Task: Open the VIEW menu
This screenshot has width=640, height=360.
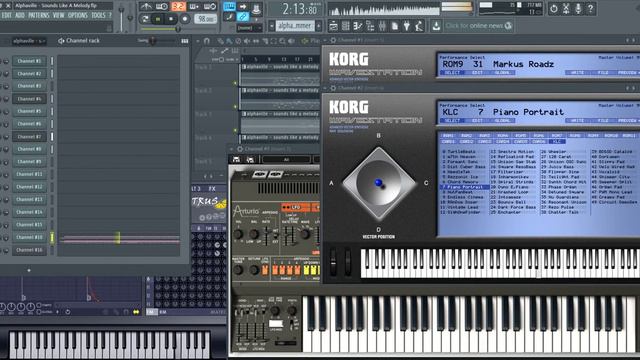Action: [x=58, y=16]
